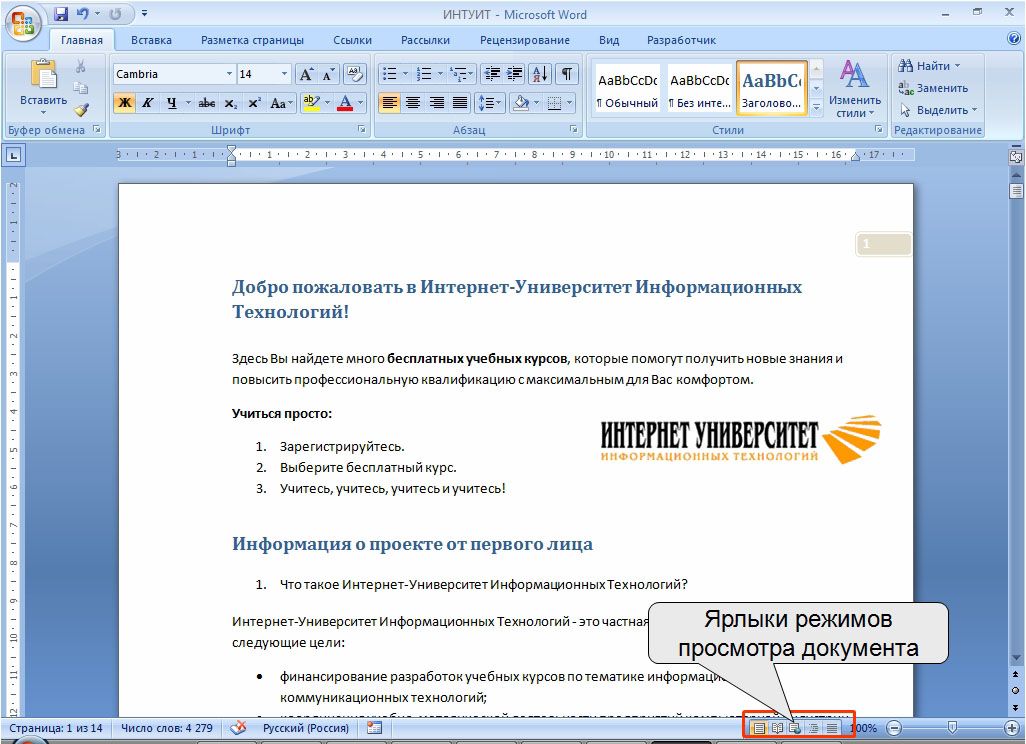
Task: Decrease font size with Shrink Font
Action: coord(328,74)
